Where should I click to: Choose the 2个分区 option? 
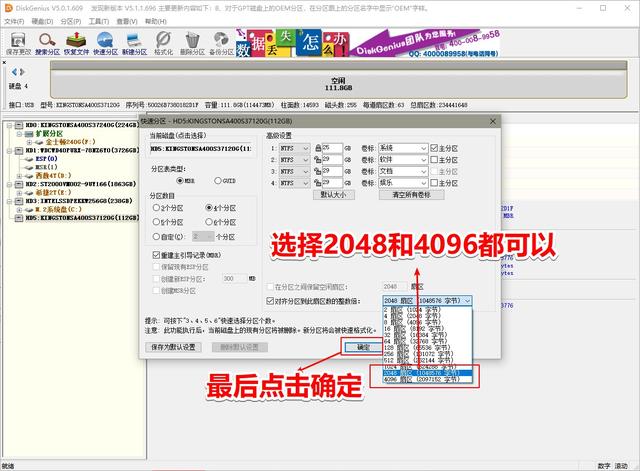pyautogui.click(x=156, y=208)
